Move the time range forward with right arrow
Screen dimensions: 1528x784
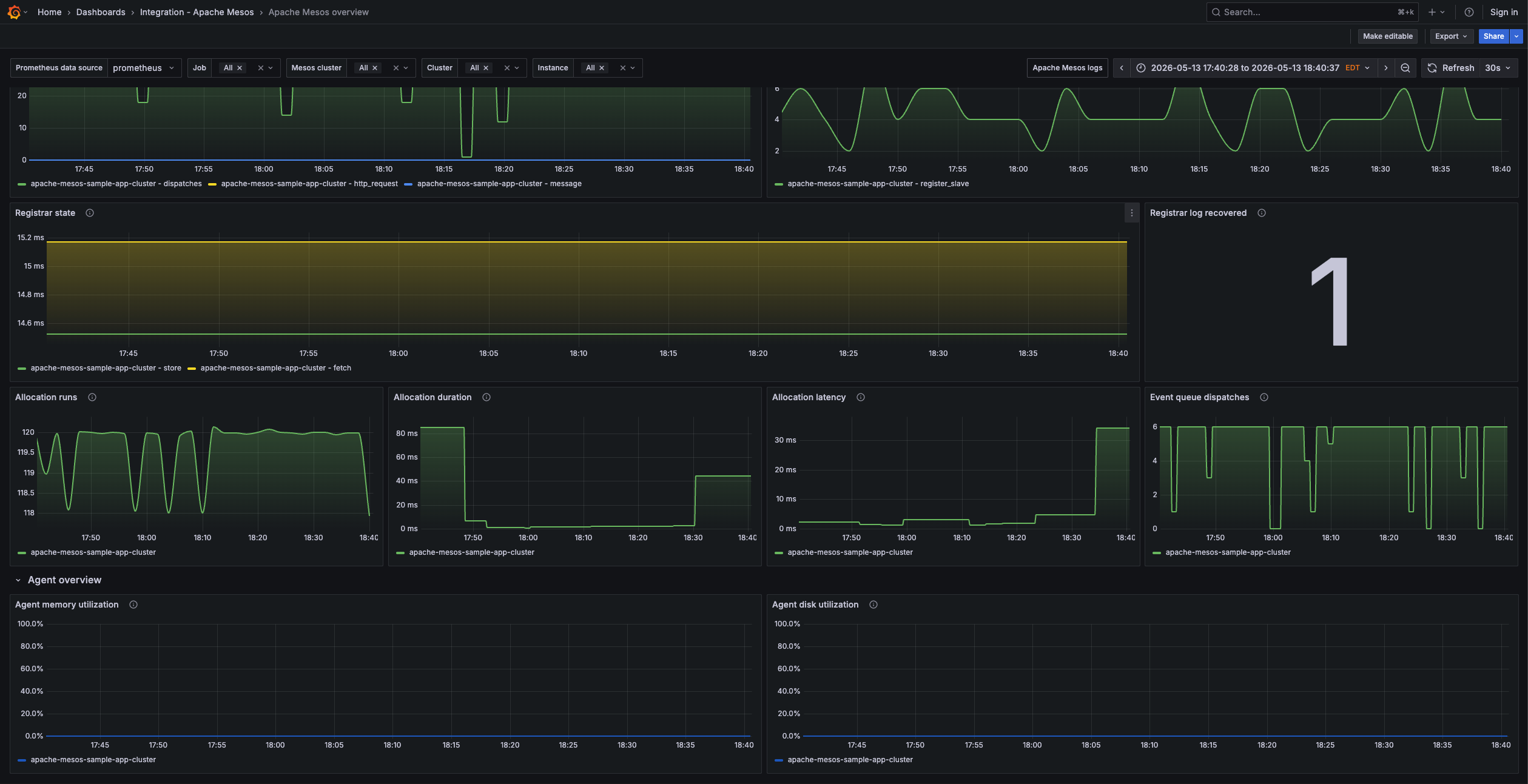coord(1385,68)
